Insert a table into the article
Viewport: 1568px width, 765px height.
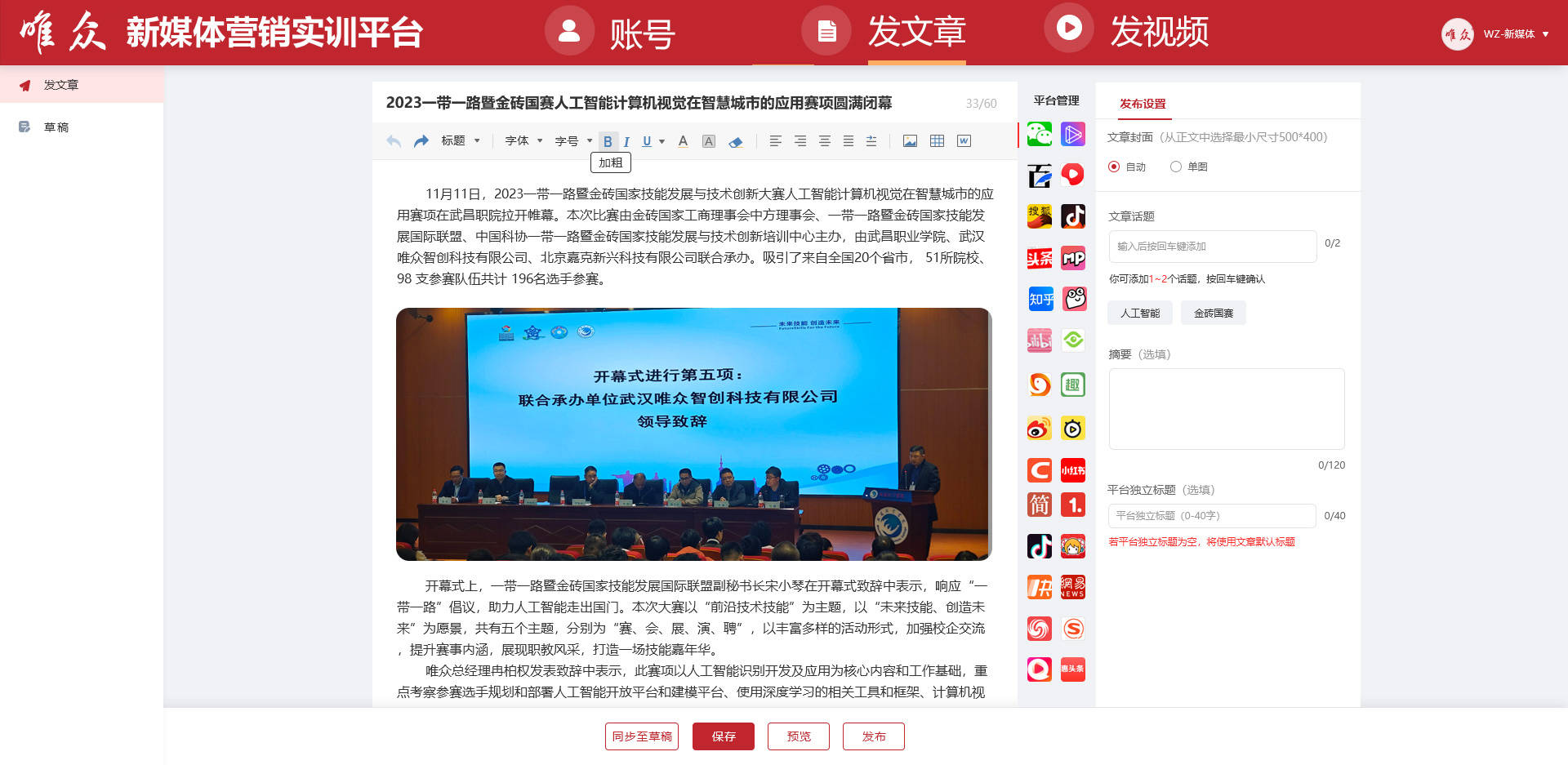(937, 141)
